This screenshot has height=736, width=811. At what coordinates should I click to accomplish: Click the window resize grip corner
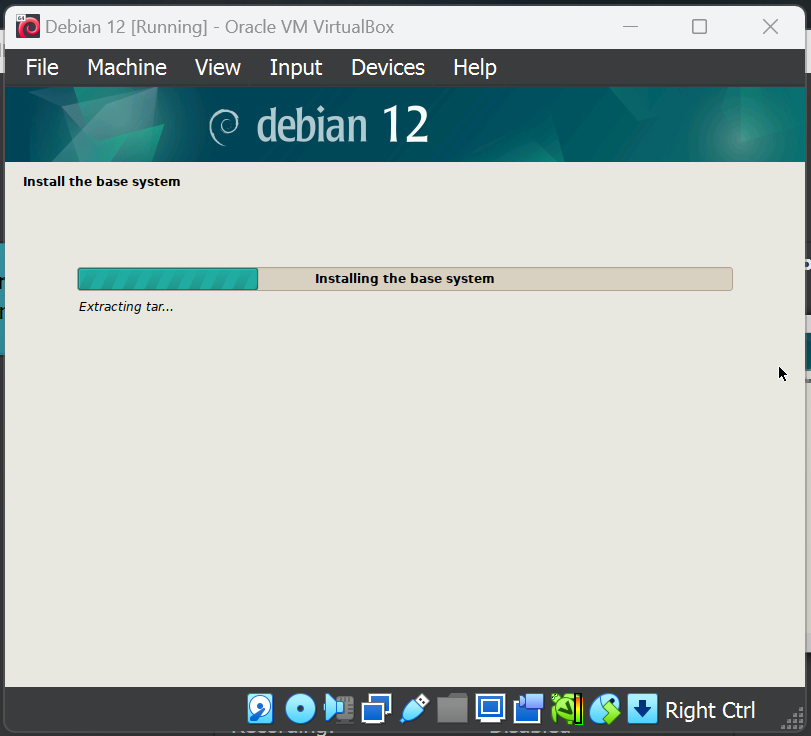pyautogui.click(x=792, y=719)
